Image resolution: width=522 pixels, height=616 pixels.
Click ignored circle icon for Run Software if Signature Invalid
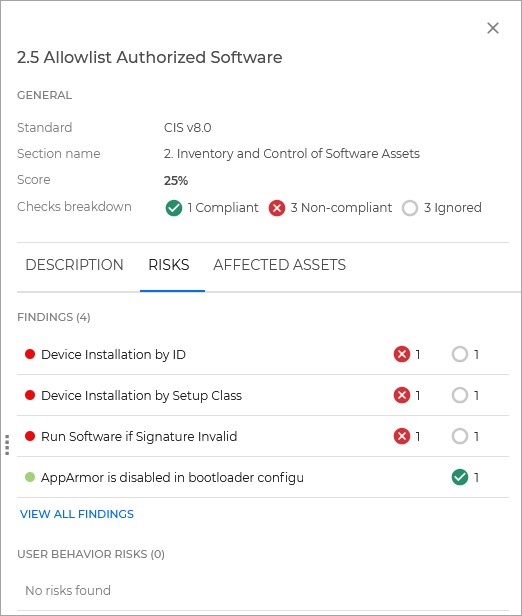(x=460, y=436)
